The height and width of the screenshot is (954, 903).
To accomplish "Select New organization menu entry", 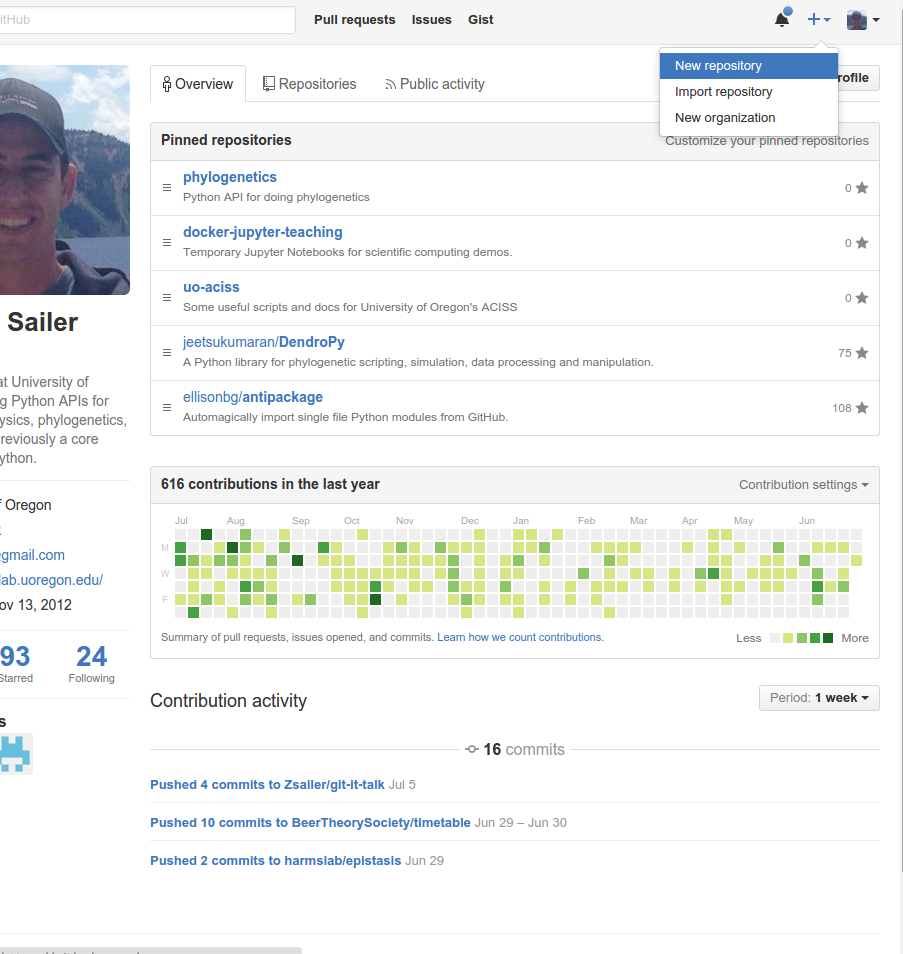I will click(725, 118).
